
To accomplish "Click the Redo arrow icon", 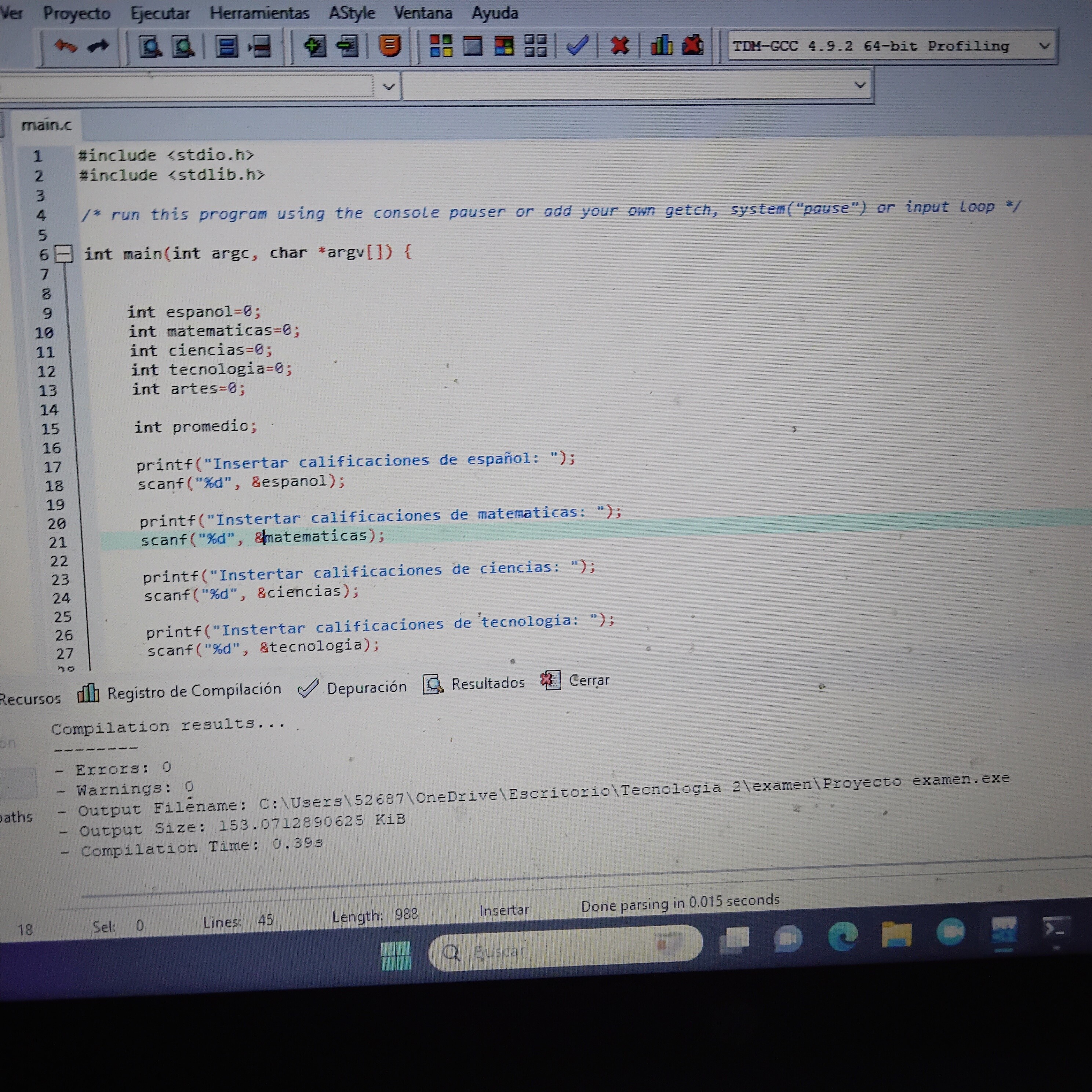I will point(98,45).
